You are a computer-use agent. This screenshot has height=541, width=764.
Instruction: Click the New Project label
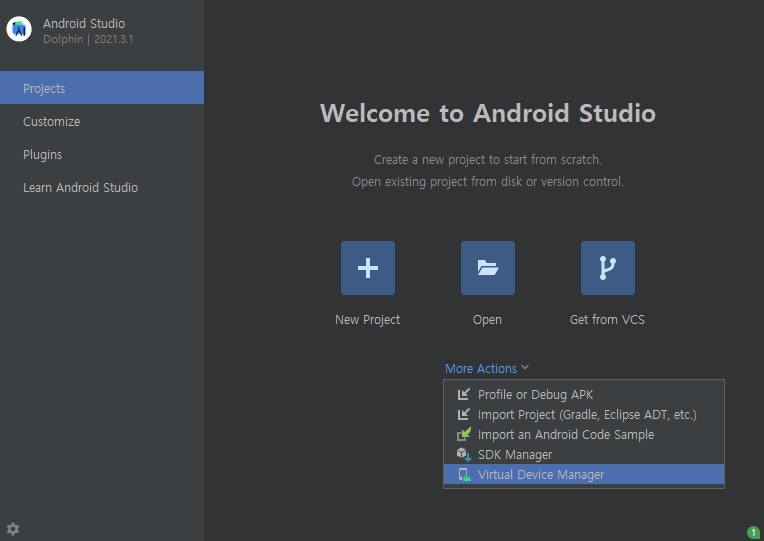click(x=367, y=320)
